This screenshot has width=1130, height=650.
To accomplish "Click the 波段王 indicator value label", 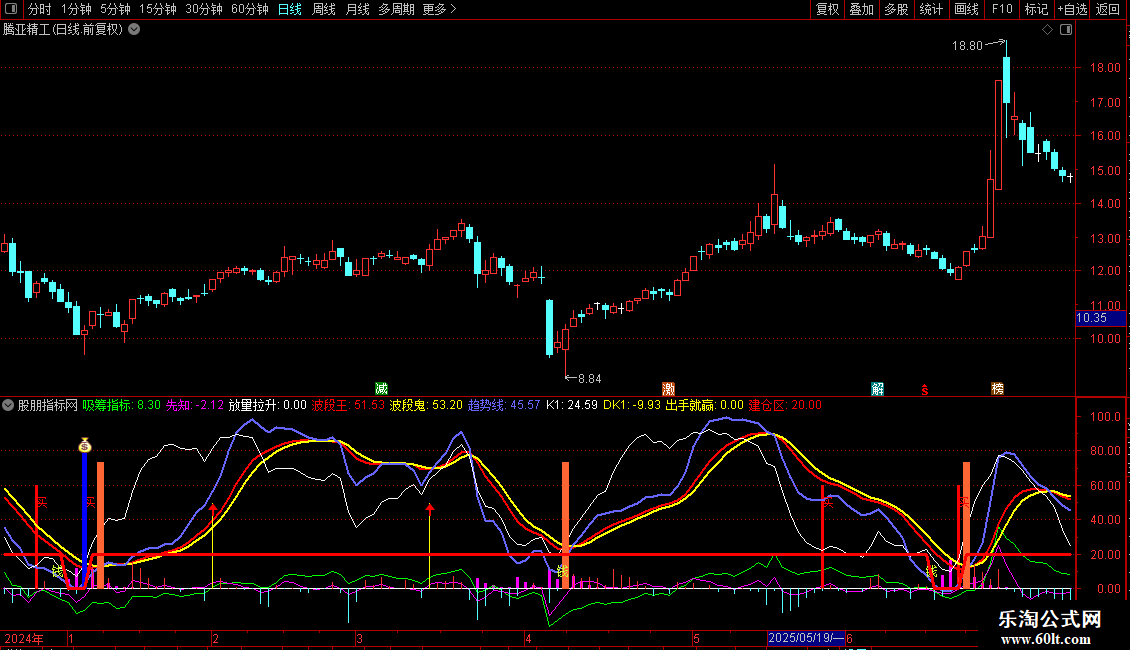I will click(348, 405).
